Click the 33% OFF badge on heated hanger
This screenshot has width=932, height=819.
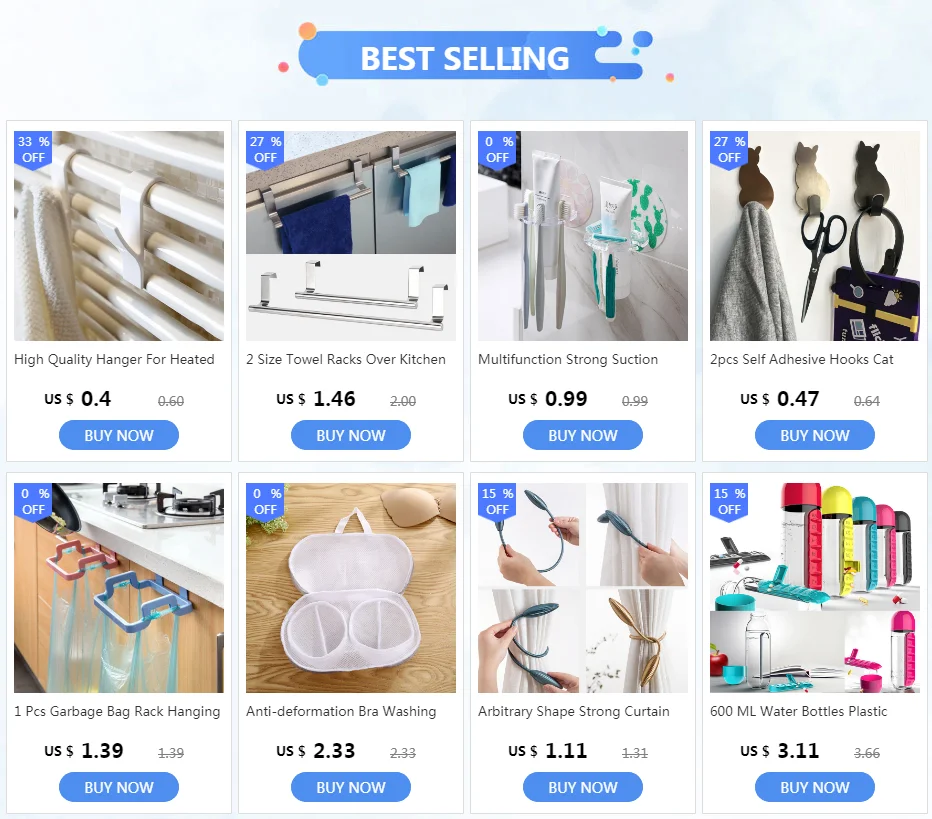33,150
